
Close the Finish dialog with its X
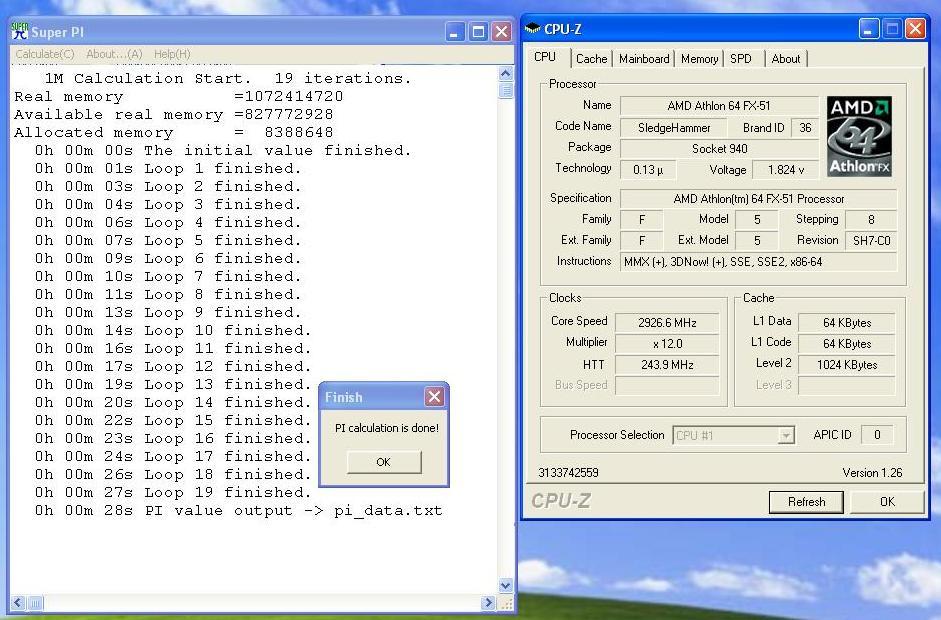tap(434, 396)
